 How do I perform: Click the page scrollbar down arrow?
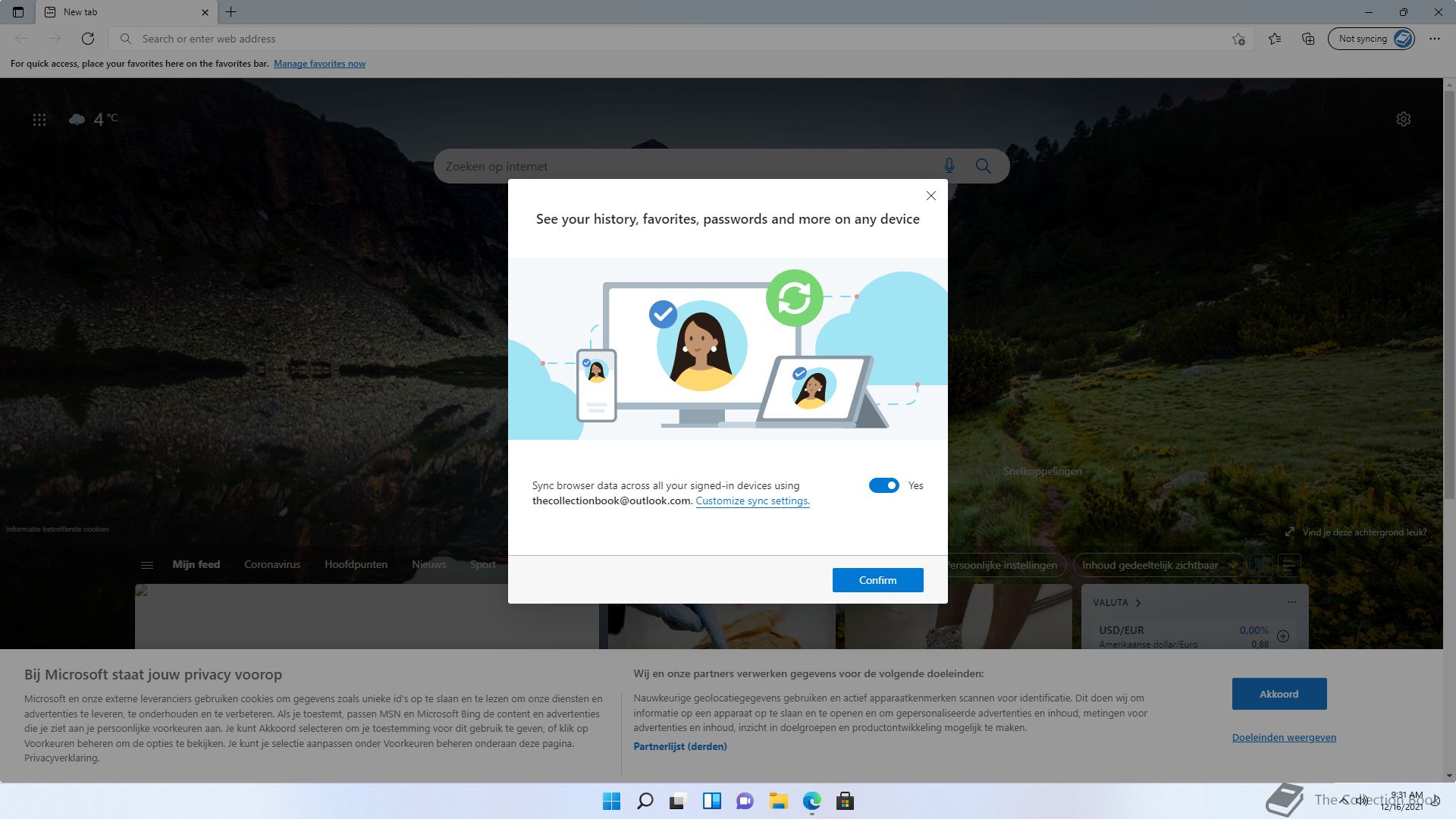[x=1449, y=776]
